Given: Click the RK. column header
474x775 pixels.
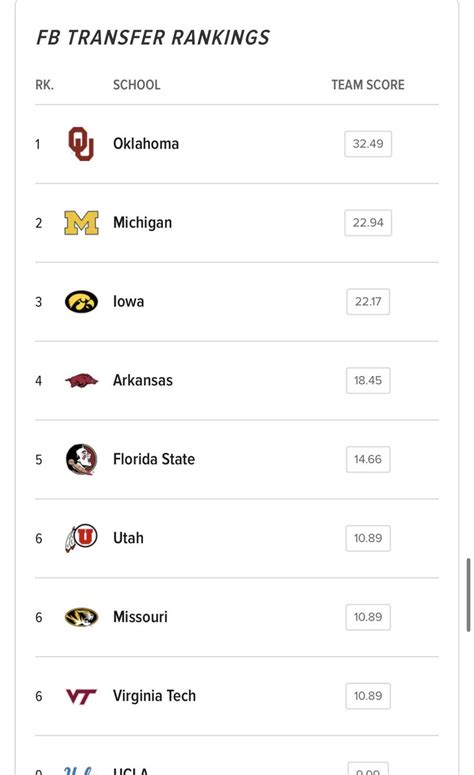Looking at the screenshot, I should tap(44, 85).
